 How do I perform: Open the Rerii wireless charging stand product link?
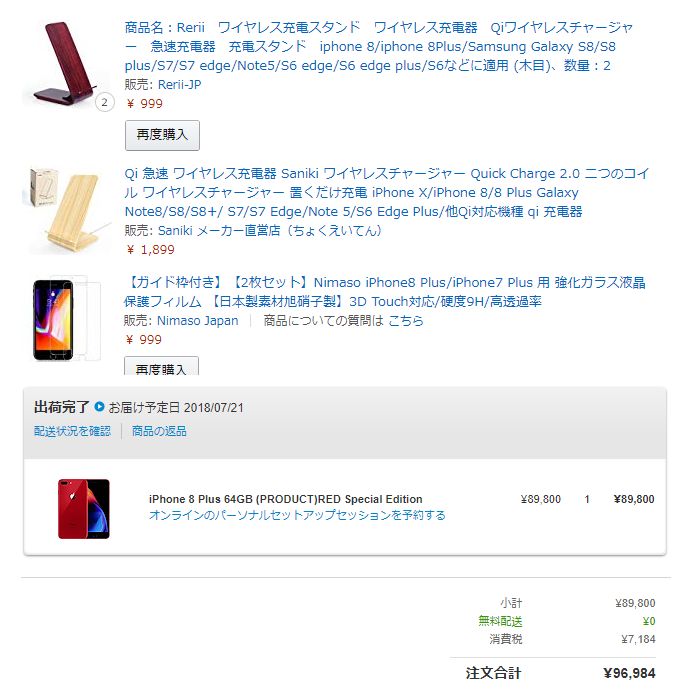pyautogui.click(x=379, y=46)
